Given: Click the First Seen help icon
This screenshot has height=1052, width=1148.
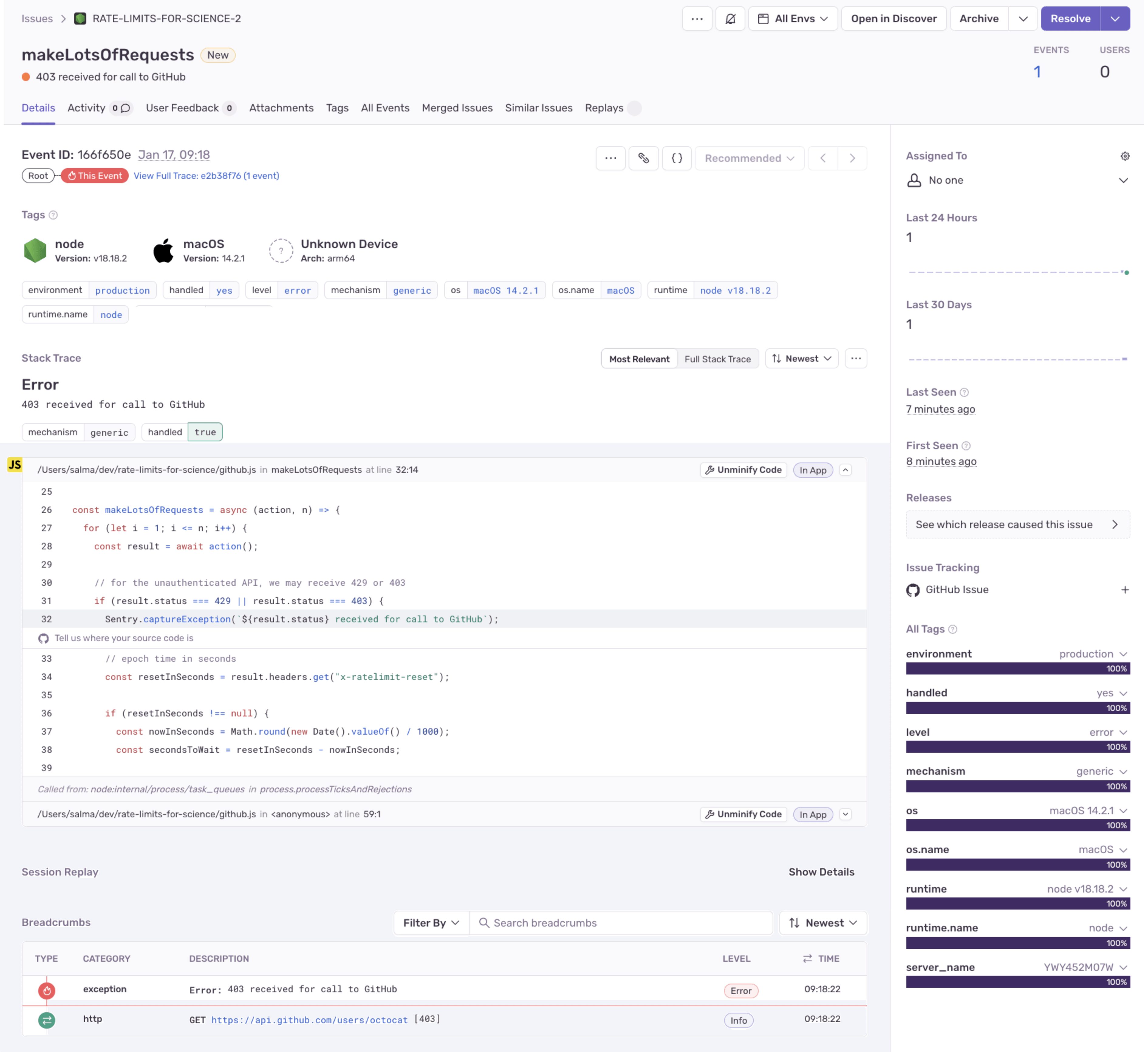Looking at the screenshot, I should pyautogui.click(x=966, y=446).
